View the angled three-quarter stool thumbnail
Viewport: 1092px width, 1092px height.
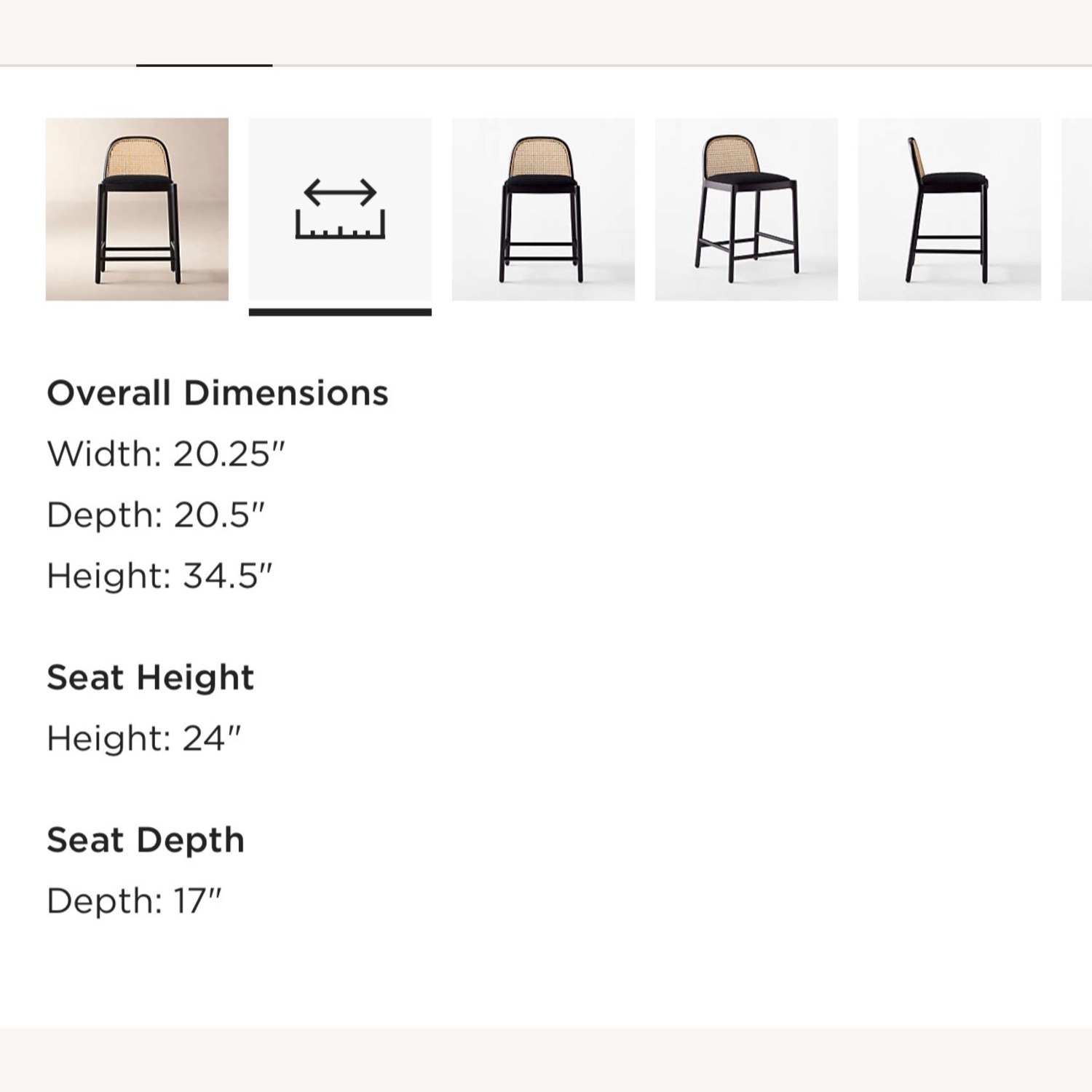tap(745, 209)
